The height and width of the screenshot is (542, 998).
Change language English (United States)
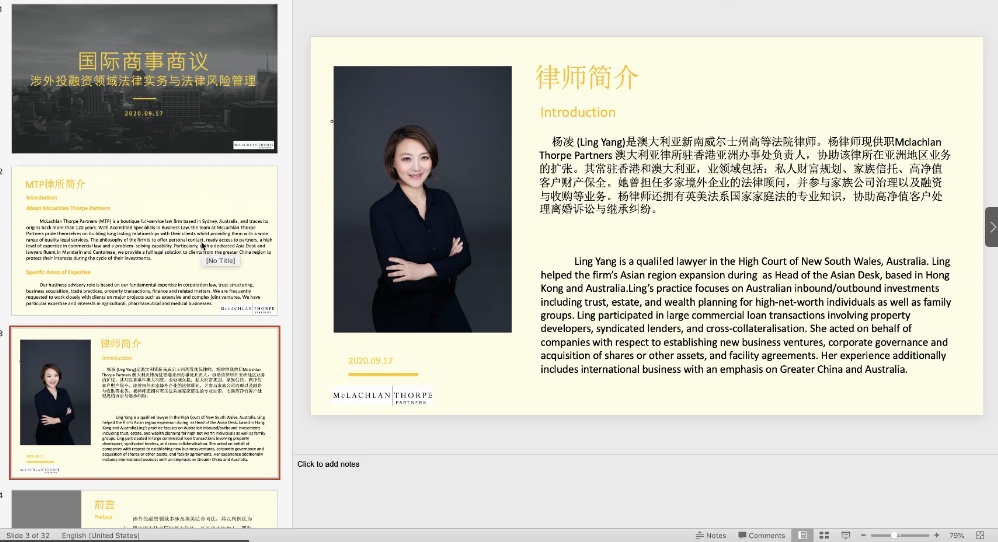pyautogui.click(x=100, y=535)
